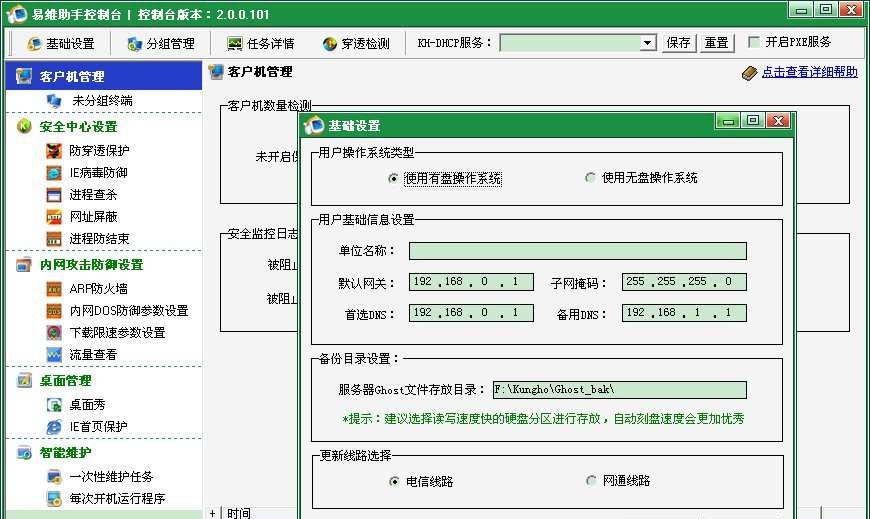The width and height of the screenshot is (870, 519).
Task: Click the 子网掩码 field
Action: pos(684,282)
